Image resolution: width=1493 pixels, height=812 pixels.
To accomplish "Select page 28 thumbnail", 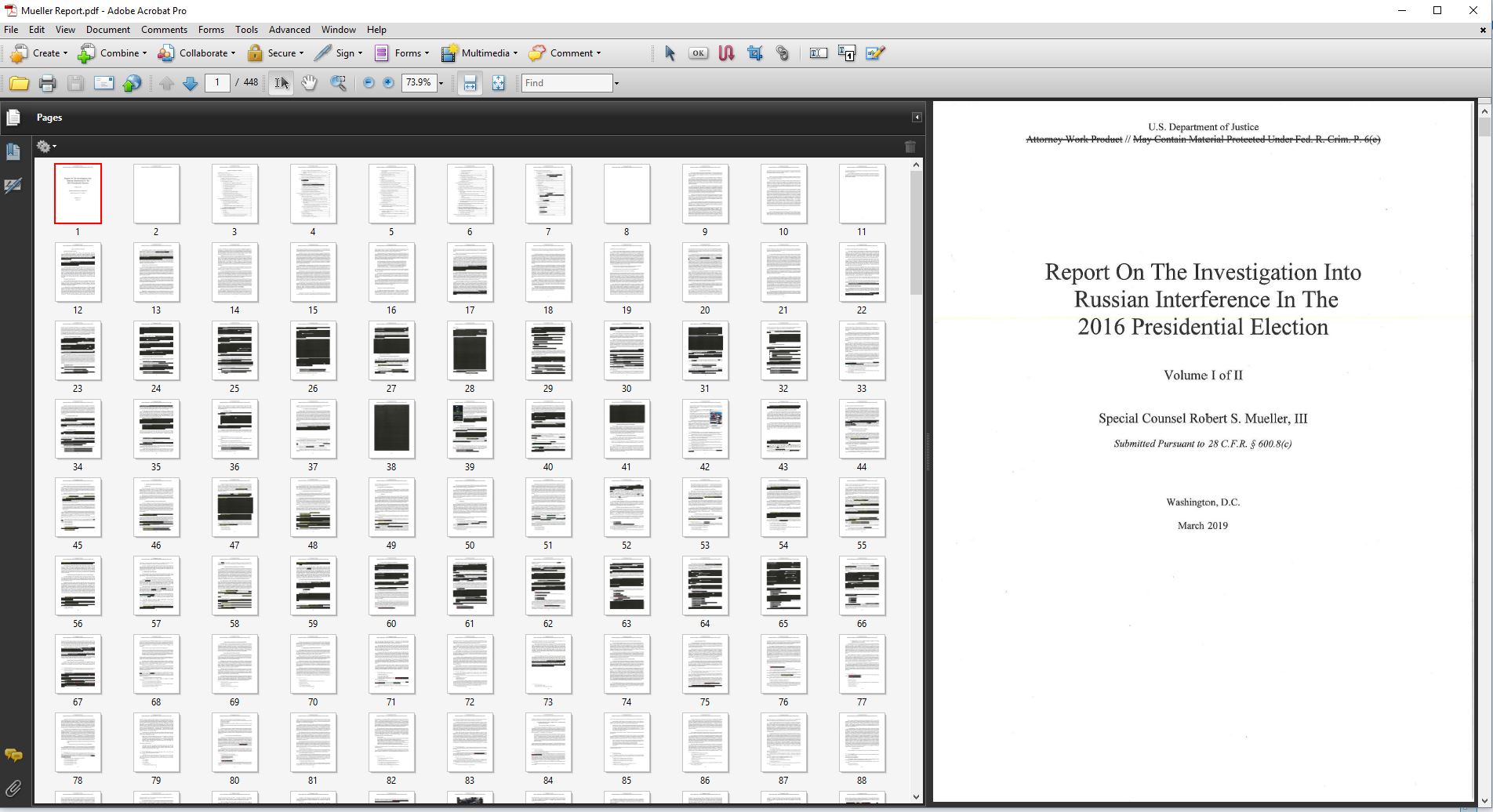I will (470, 350).
